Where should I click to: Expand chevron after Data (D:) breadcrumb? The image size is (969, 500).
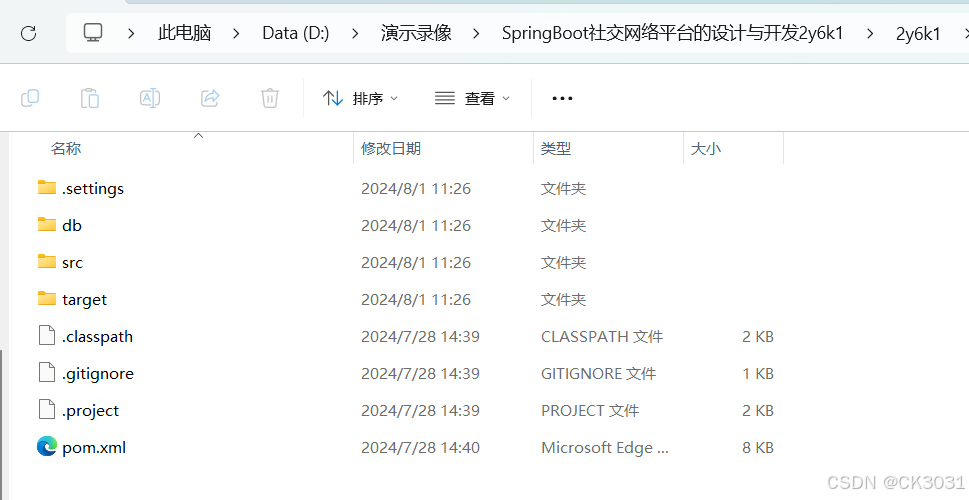point(355,33)
